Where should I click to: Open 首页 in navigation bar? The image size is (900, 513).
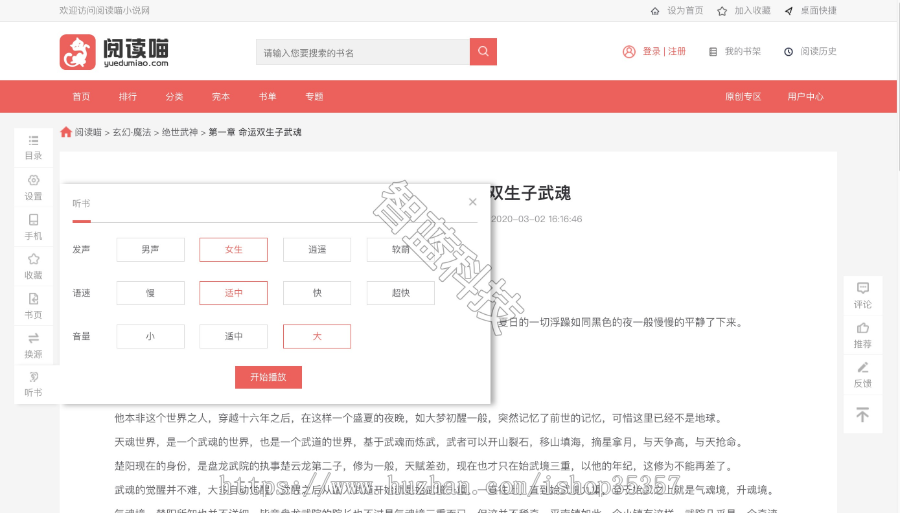tap(81, 96)
